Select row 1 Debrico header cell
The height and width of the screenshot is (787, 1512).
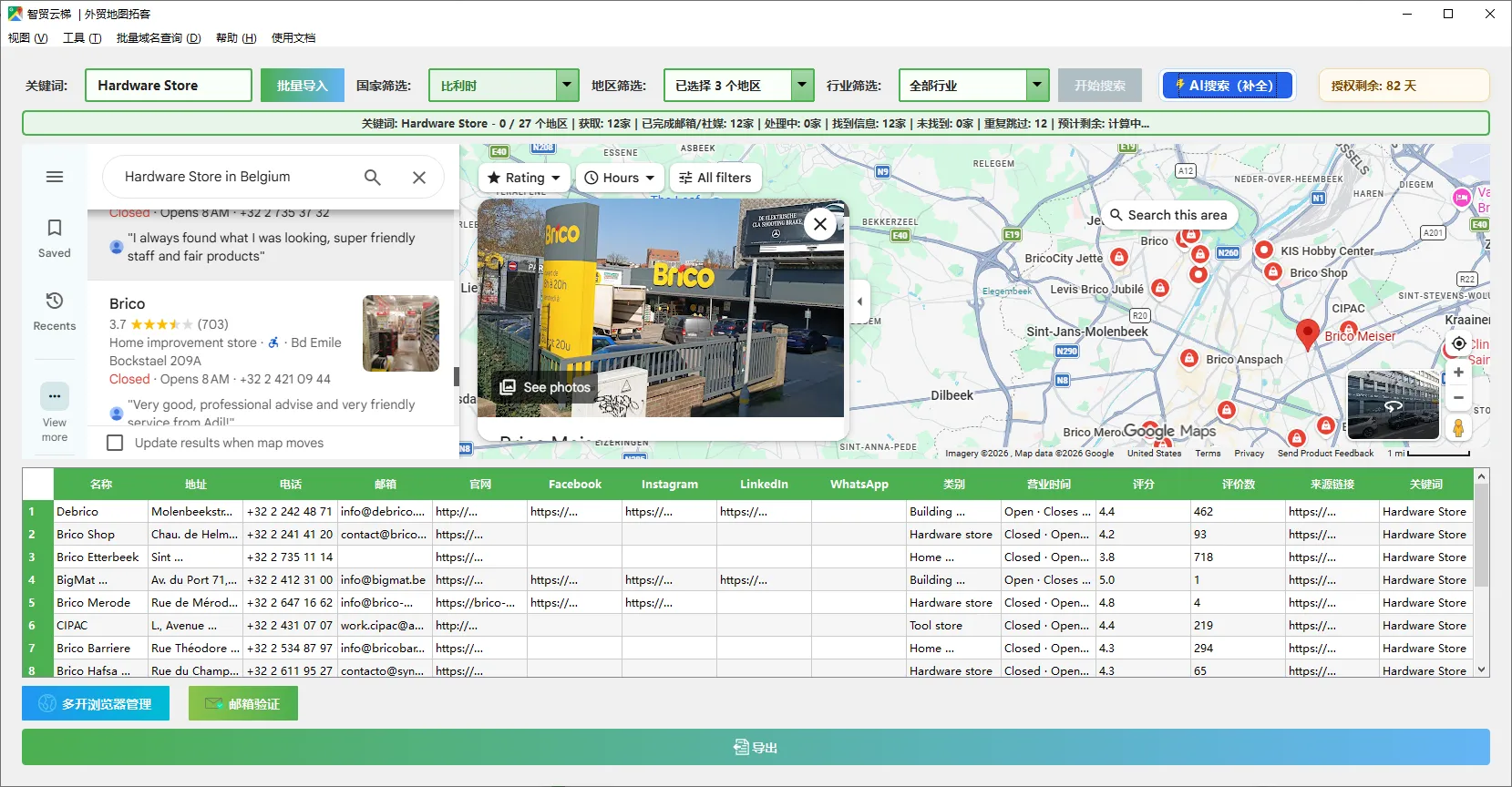click(x=38, y=511)
